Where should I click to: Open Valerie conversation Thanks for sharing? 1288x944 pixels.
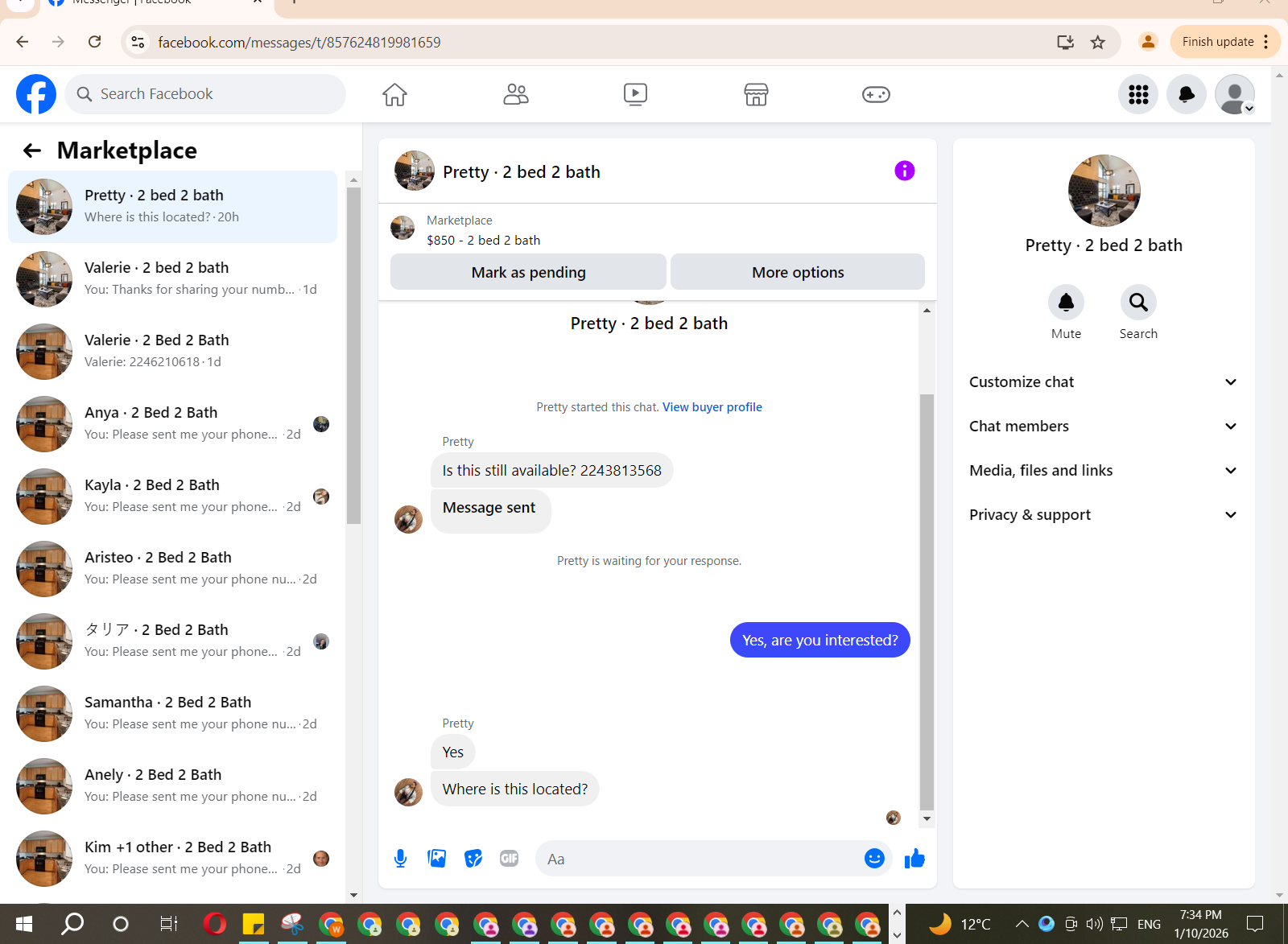172,279
